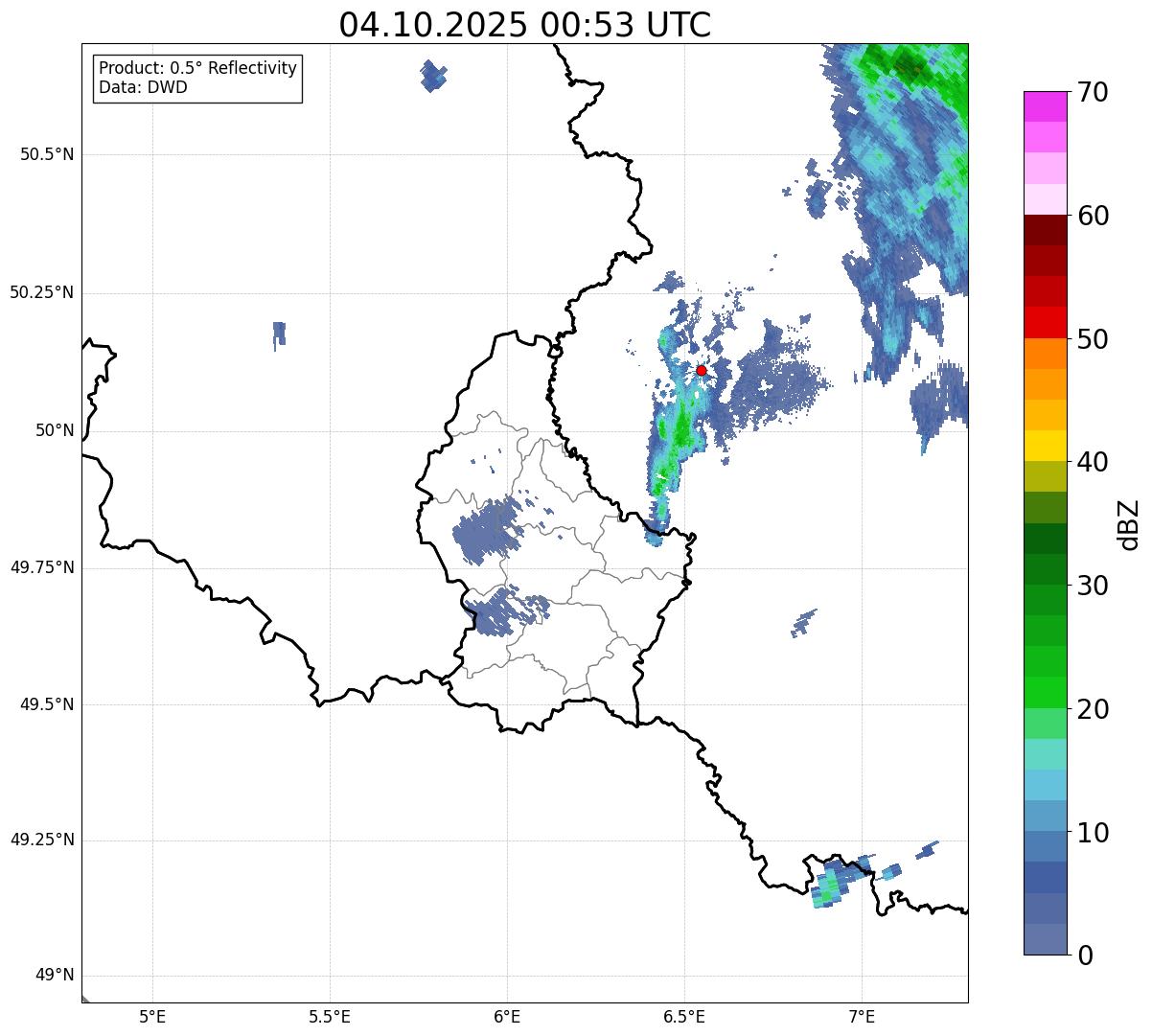Click the orange swatch just below 50 dBZ
This screenshot has height=1036, width=1152.
click(x=1046, y=353)
